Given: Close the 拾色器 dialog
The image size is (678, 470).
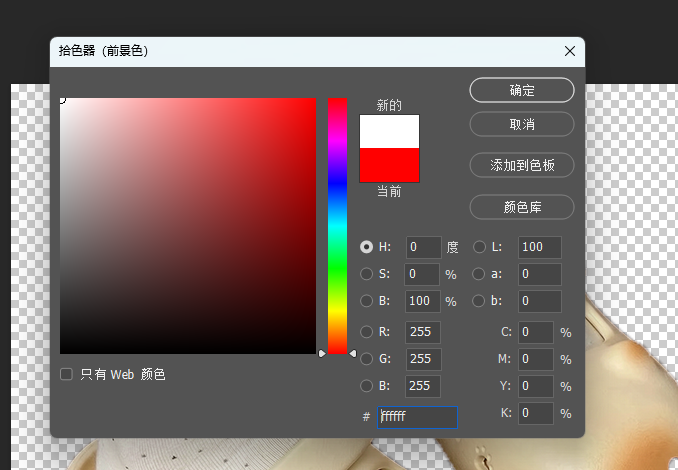Looking at the screenshot, I should (570, 51).
